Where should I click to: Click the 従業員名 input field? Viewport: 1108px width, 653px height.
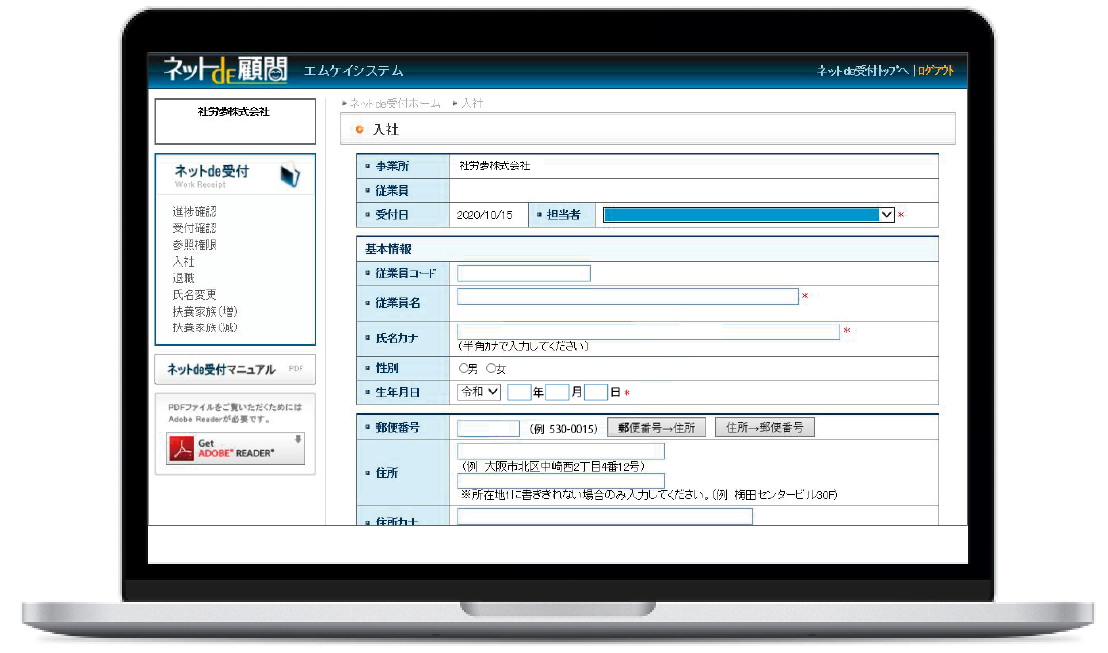(627, 297)
